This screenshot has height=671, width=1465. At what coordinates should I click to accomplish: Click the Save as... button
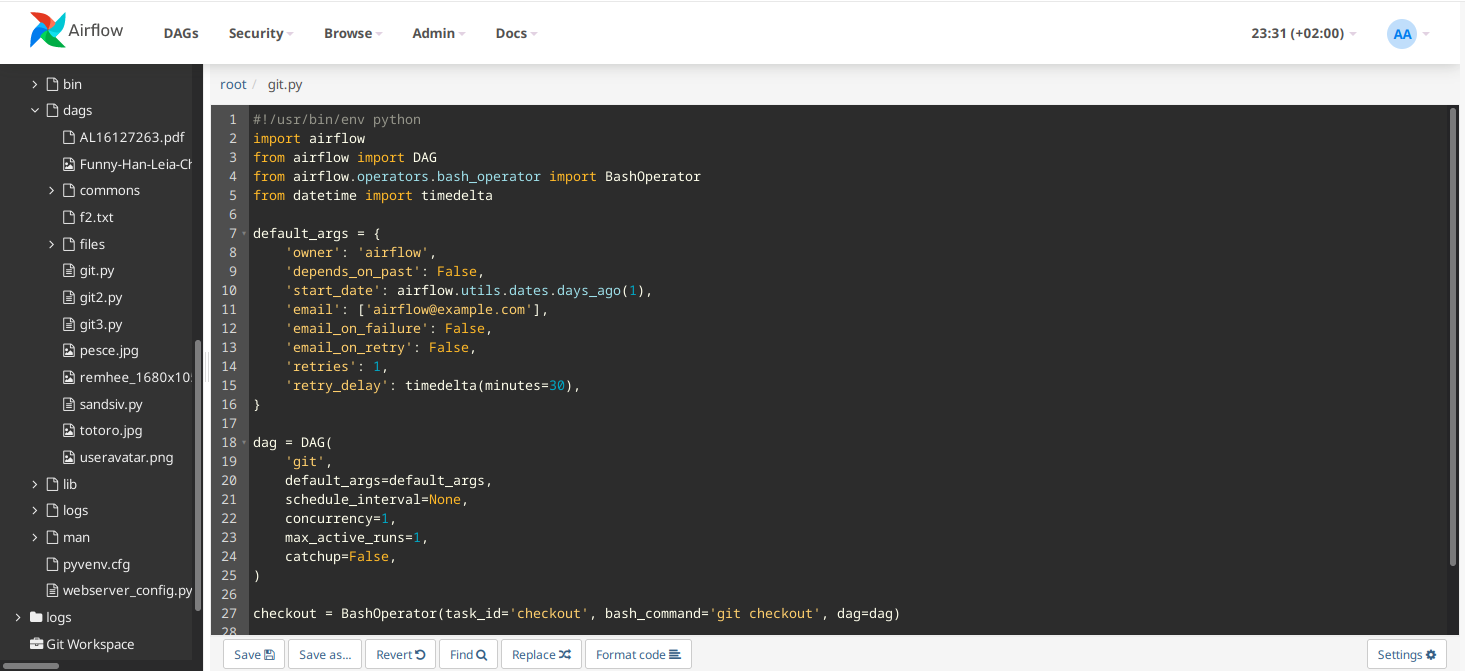click(x=324, y=653)
